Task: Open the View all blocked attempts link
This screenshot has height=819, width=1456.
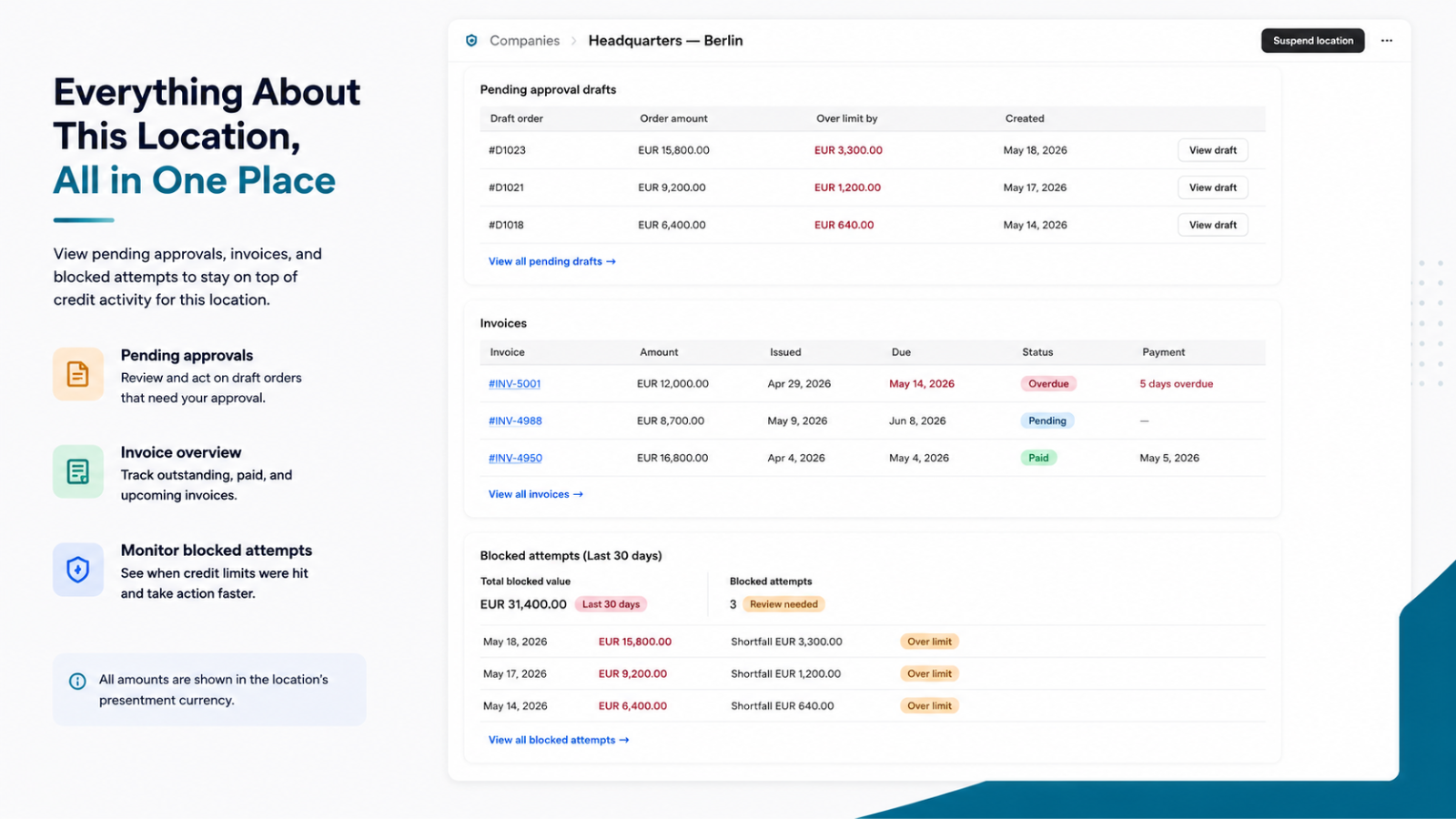Action: (x=558, y=740)
